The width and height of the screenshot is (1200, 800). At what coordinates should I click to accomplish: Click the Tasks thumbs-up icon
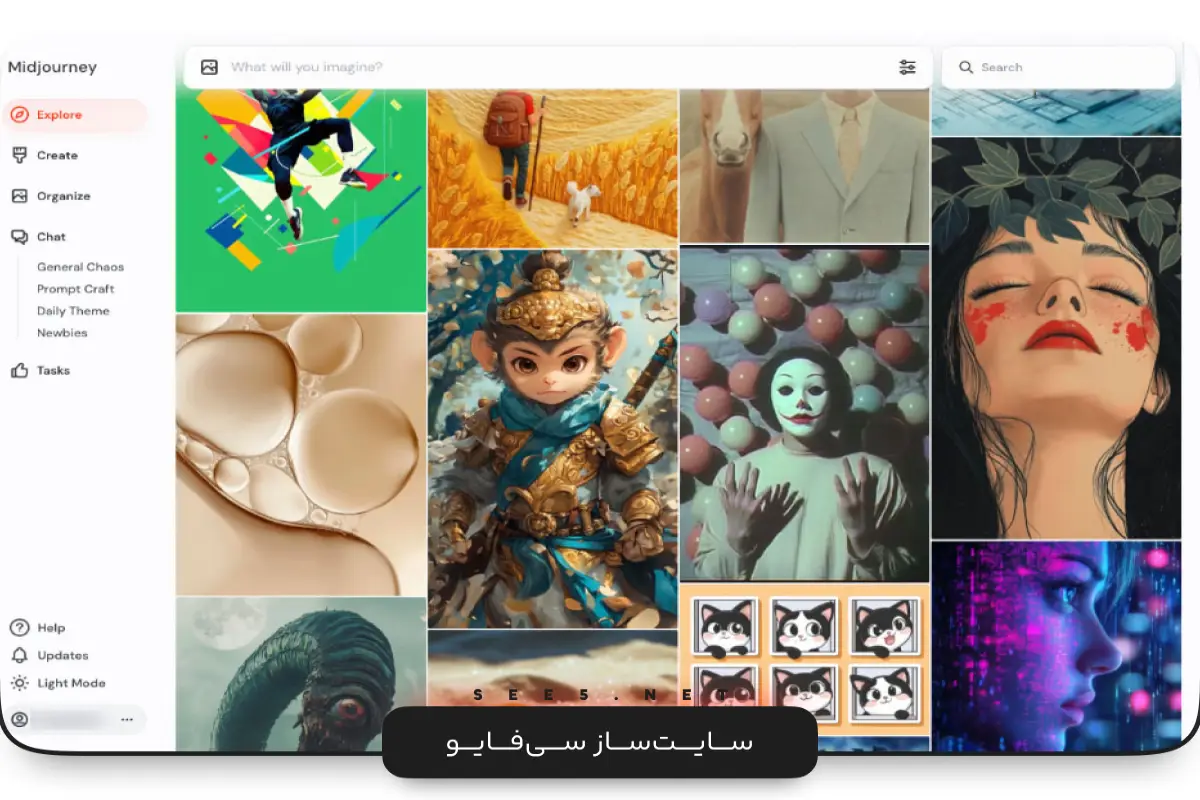click(19, 370)
